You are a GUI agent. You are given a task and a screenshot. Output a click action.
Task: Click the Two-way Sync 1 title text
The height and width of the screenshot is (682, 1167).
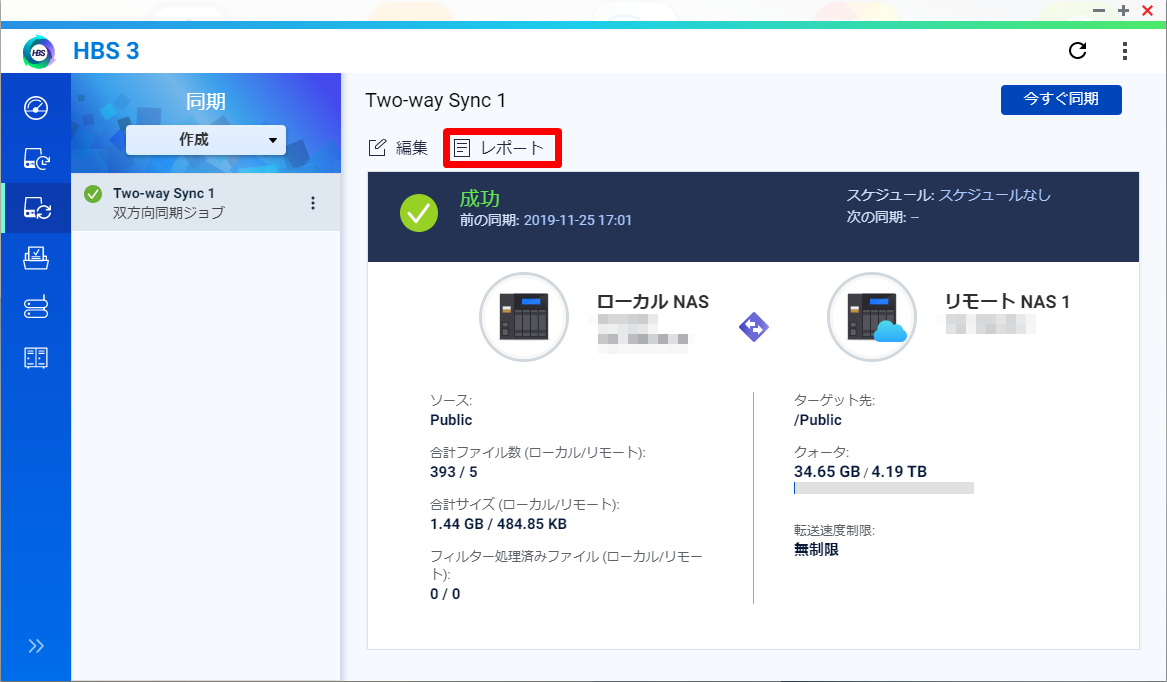point(435,101)
